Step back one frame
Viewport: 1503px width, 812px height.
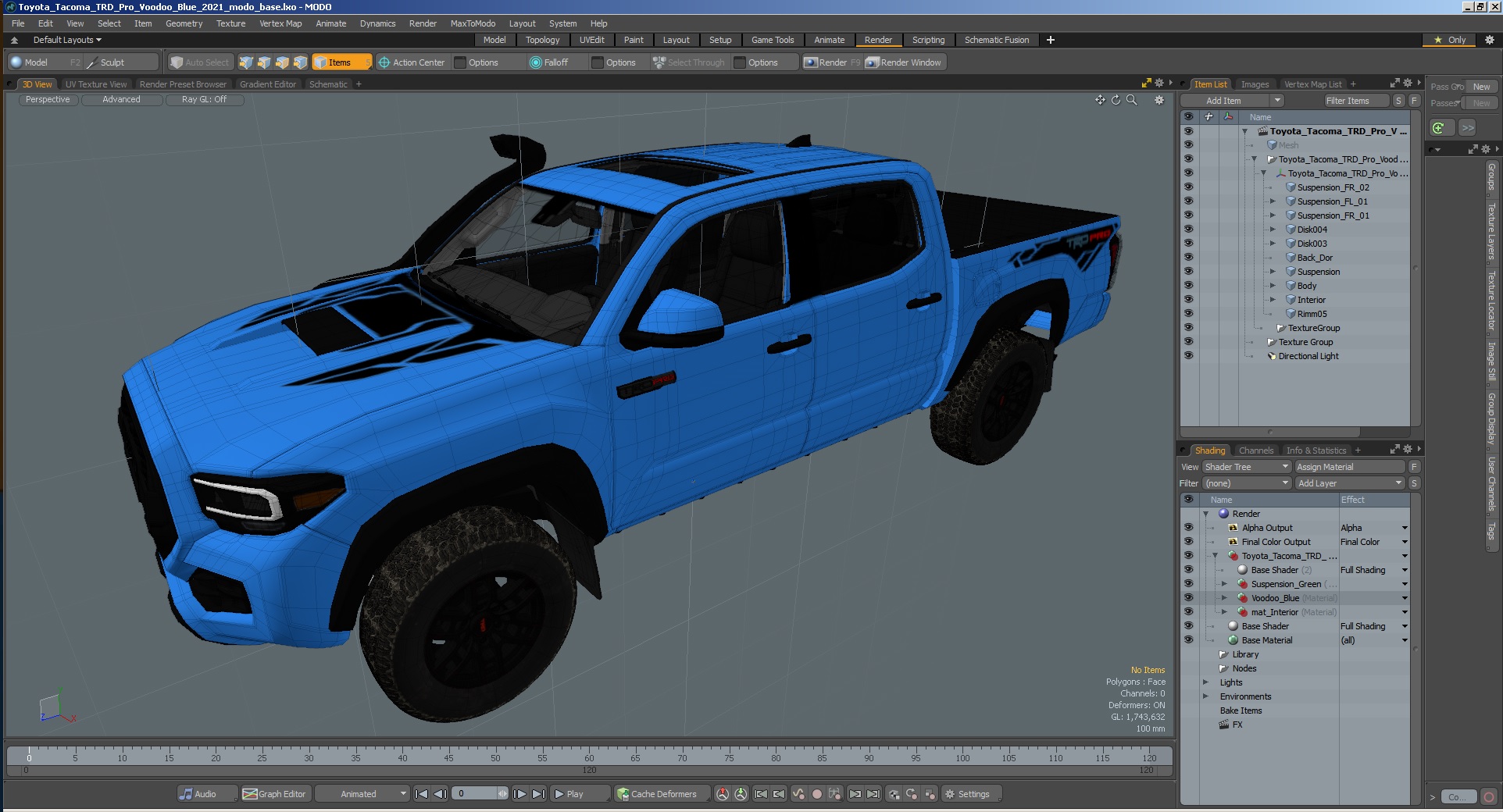point(440,794)
